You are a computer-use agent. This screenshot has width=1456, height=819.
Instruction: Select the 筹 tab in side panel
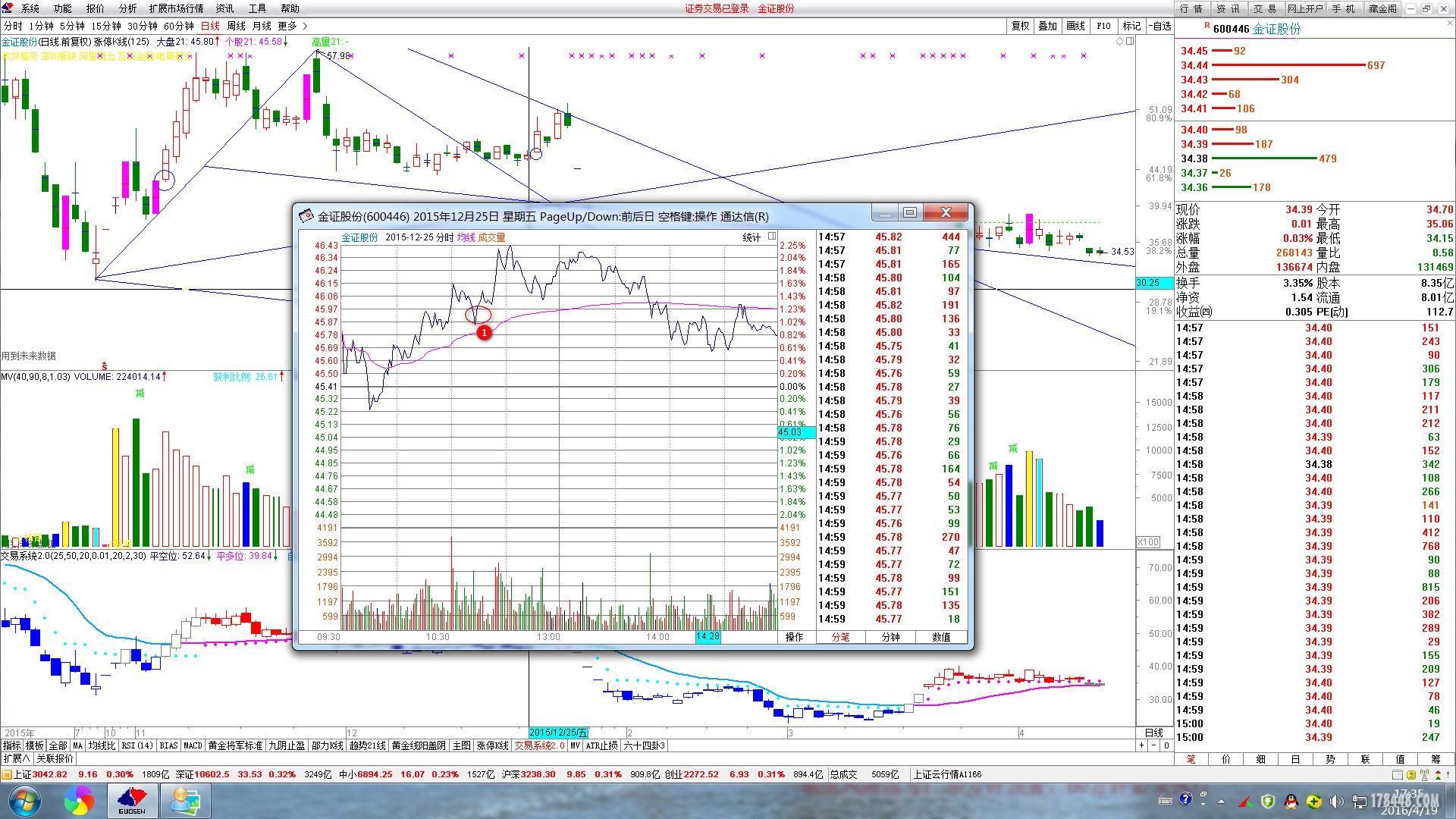(1436, 758)
